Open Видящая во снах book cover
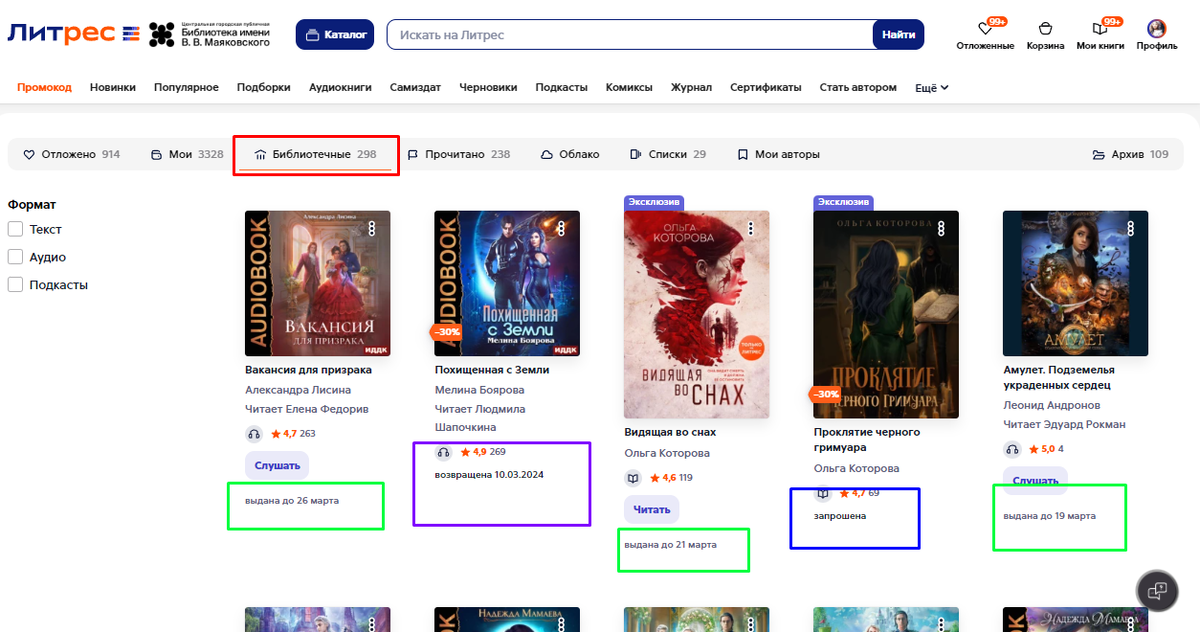 click(x=697, y=314)
